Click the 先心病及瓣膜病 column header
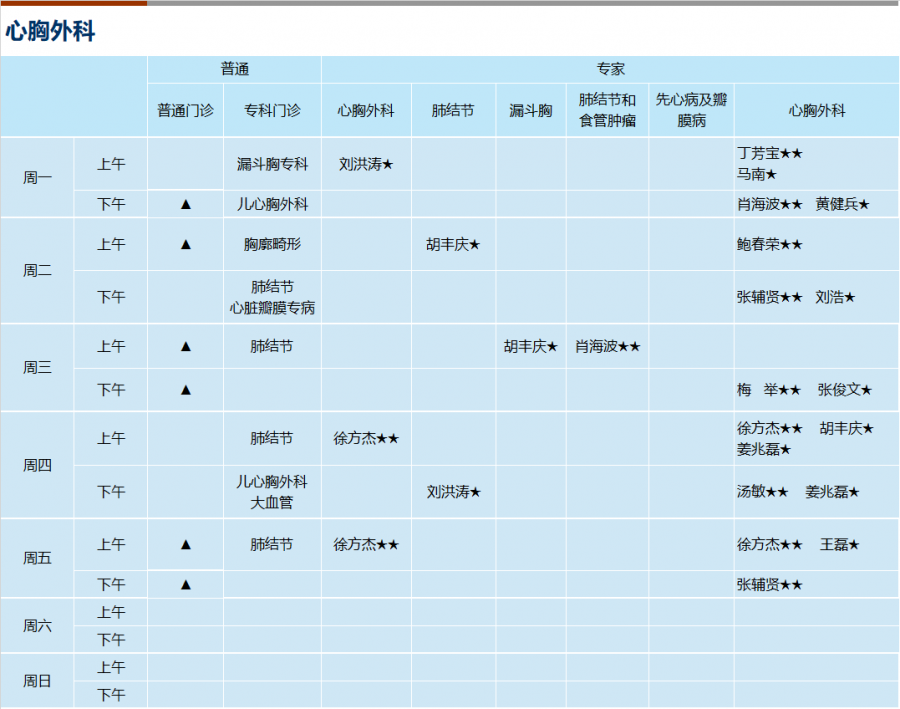 [x=691, y=110]
